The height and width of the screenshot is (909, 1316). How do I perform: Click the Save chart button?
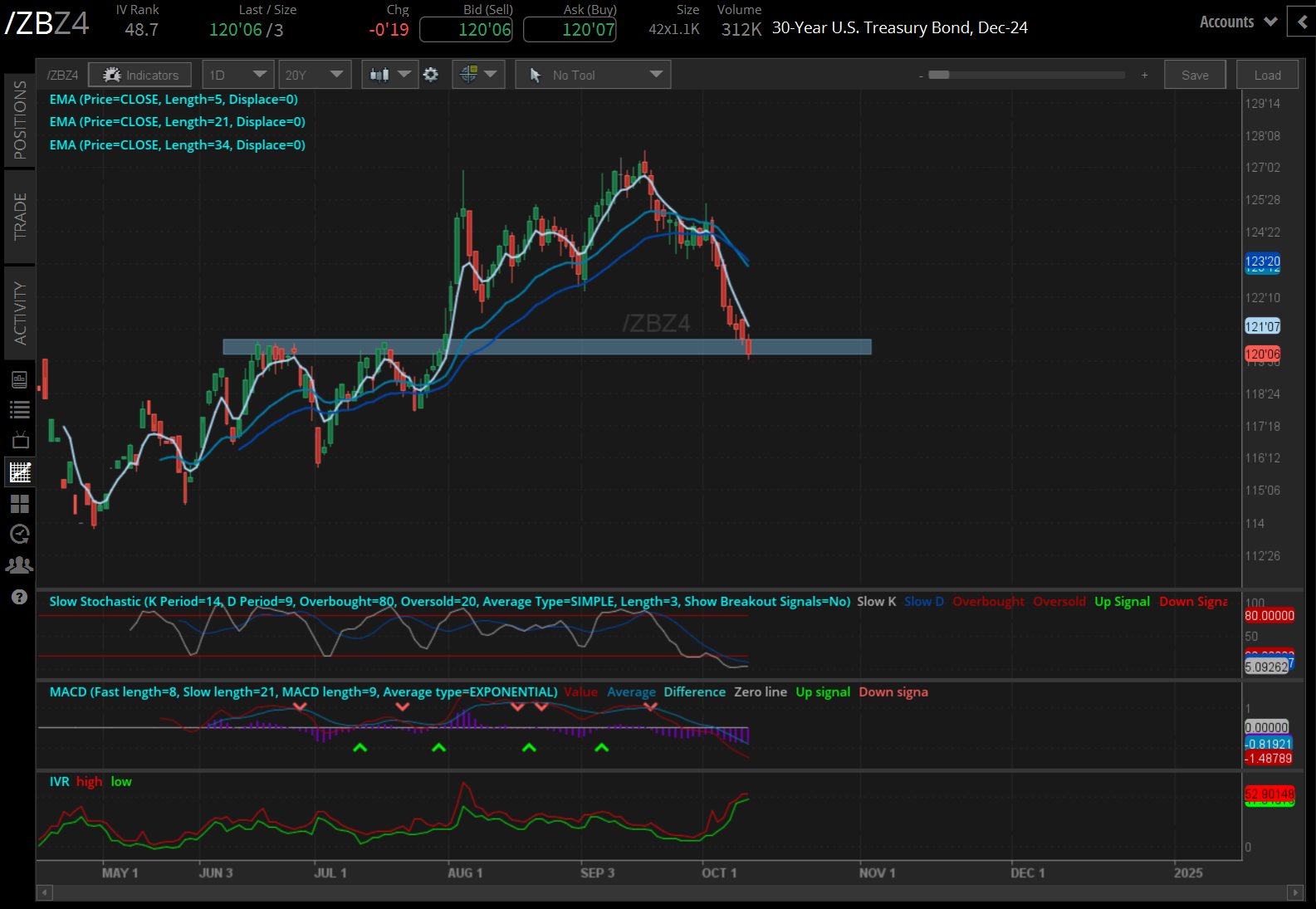[1195, 75]
